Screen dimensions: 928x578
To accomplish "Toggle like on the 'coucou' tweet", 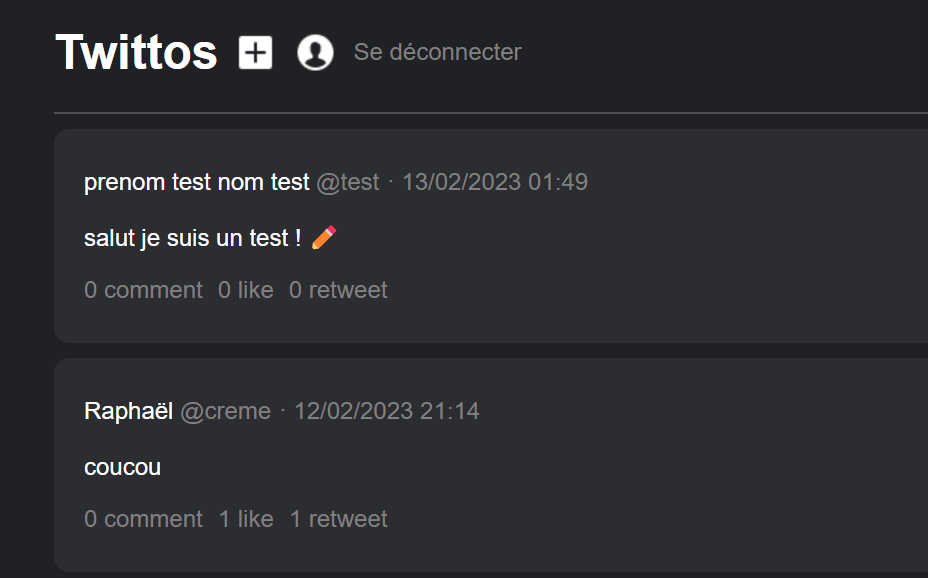I will click(x=246, y=519).
